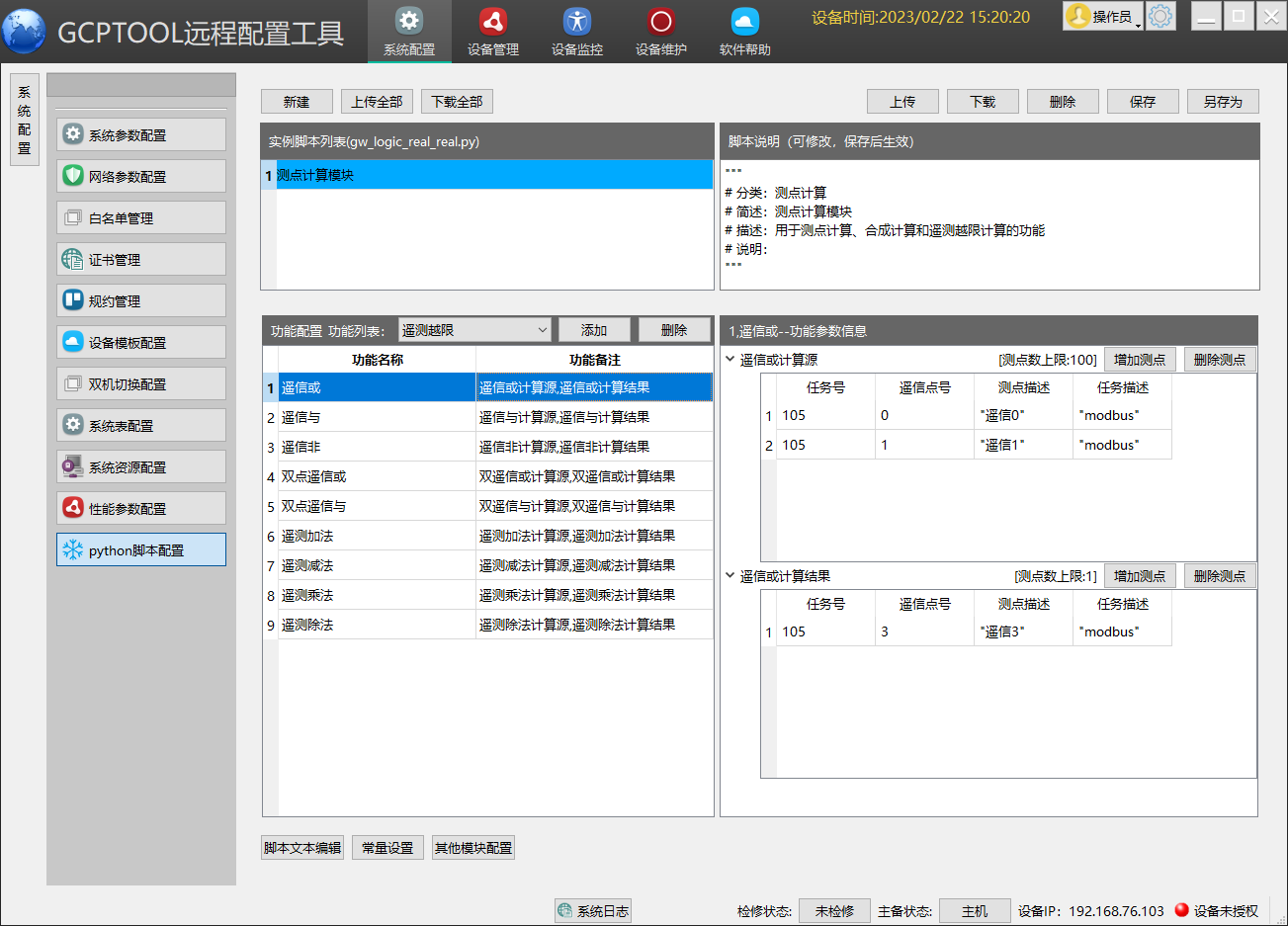Select the 遥测加法 row in the function table

click(377, 536)
